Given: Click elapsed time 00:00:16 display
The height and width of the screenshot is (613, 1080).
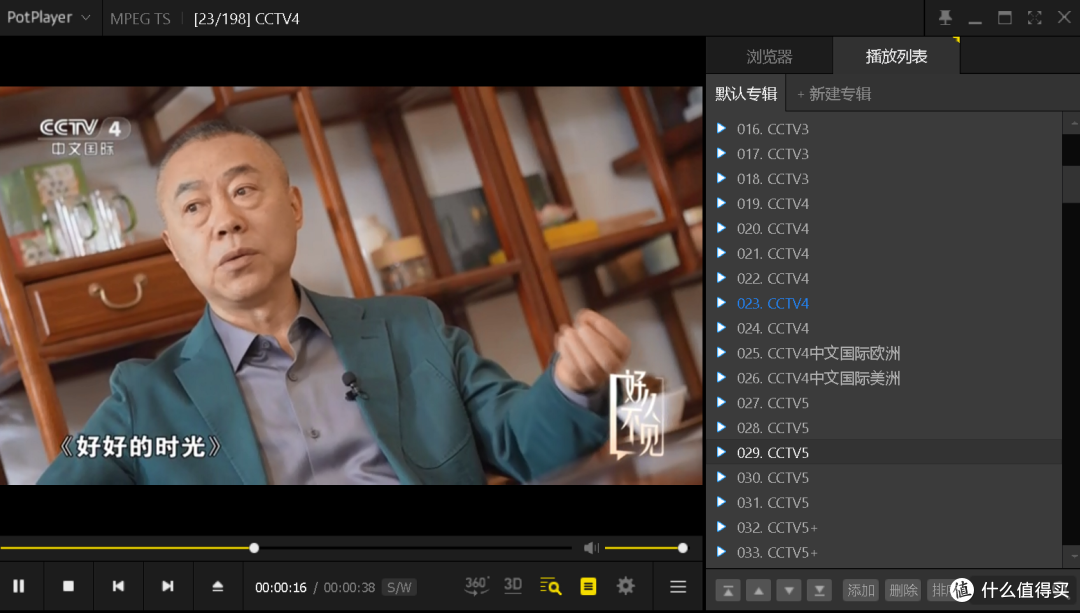Looking at the screenshot, I should click(281, 588).
